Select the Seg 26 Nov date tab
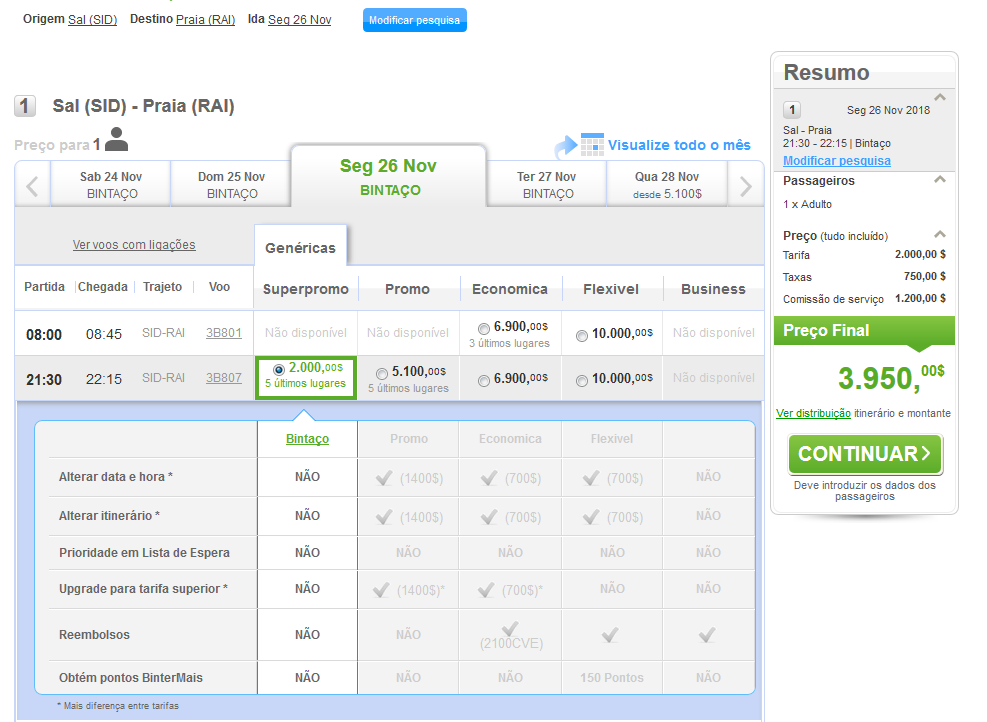987x722 pixels. (388, 176)
